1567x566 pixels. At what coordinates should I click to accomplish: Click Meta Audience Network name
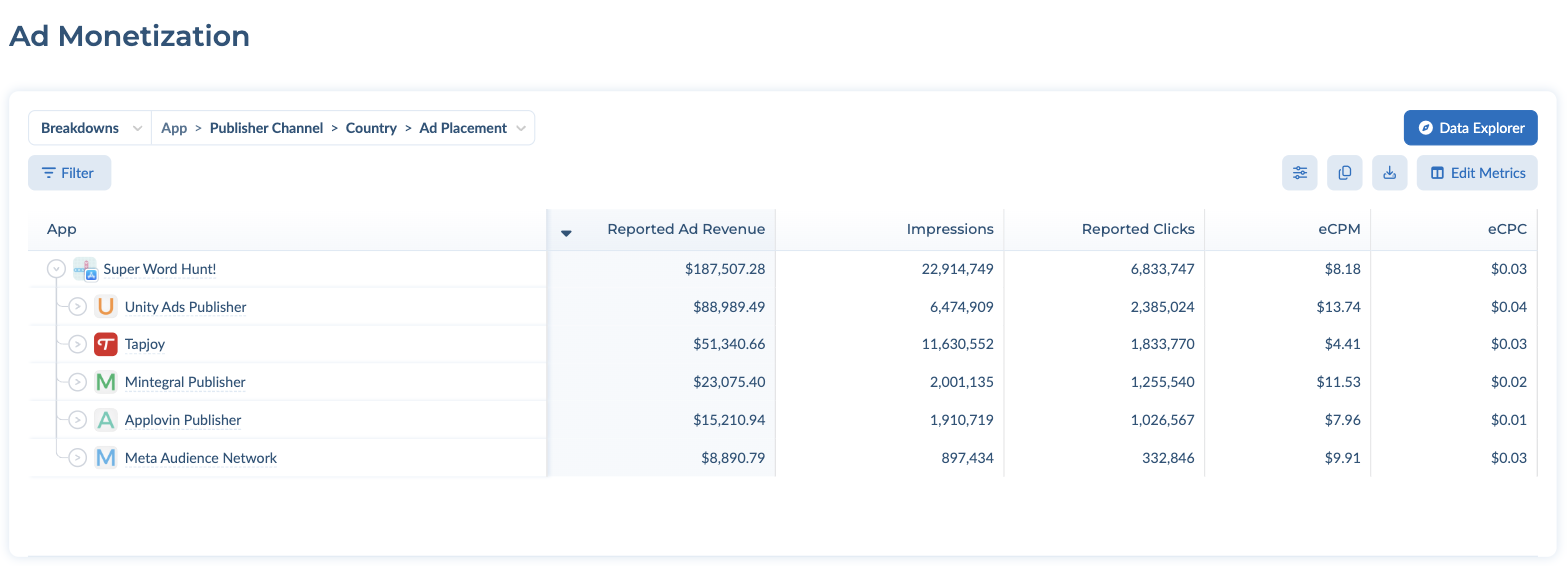pyautogui.click(x=201, y=458)
